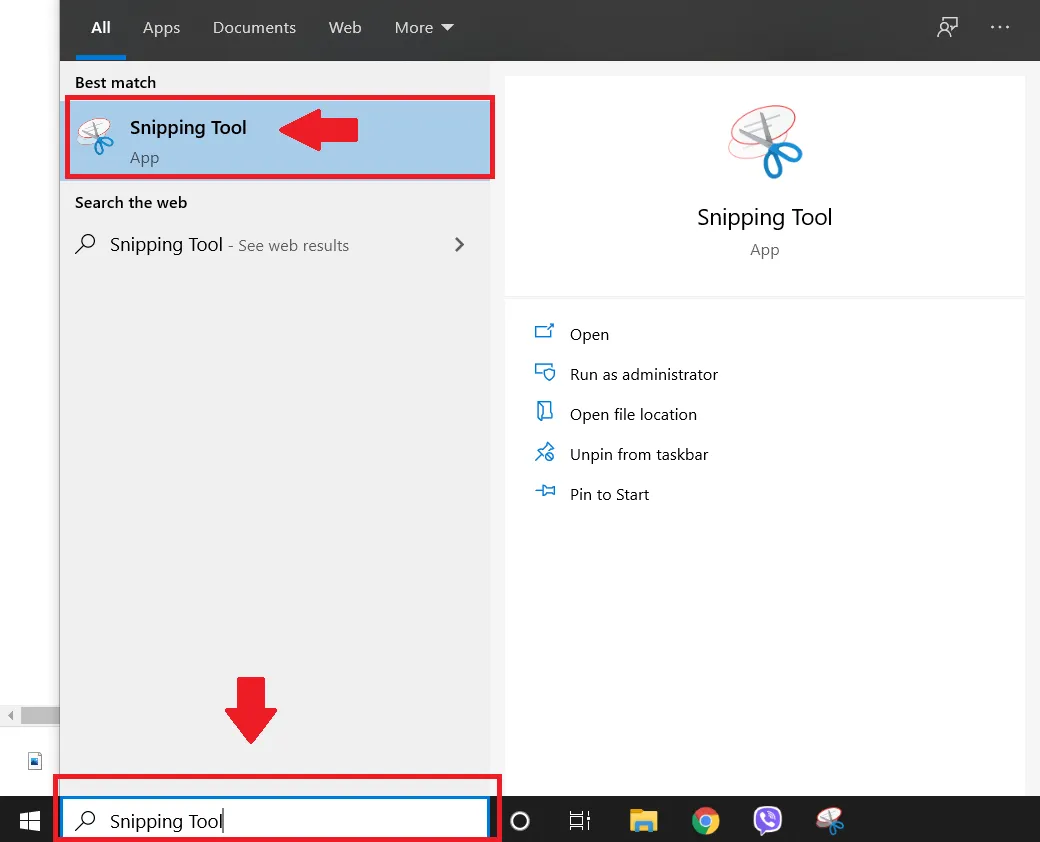Click Pin to Start
Screen dimensions: 1040x842
607,494
